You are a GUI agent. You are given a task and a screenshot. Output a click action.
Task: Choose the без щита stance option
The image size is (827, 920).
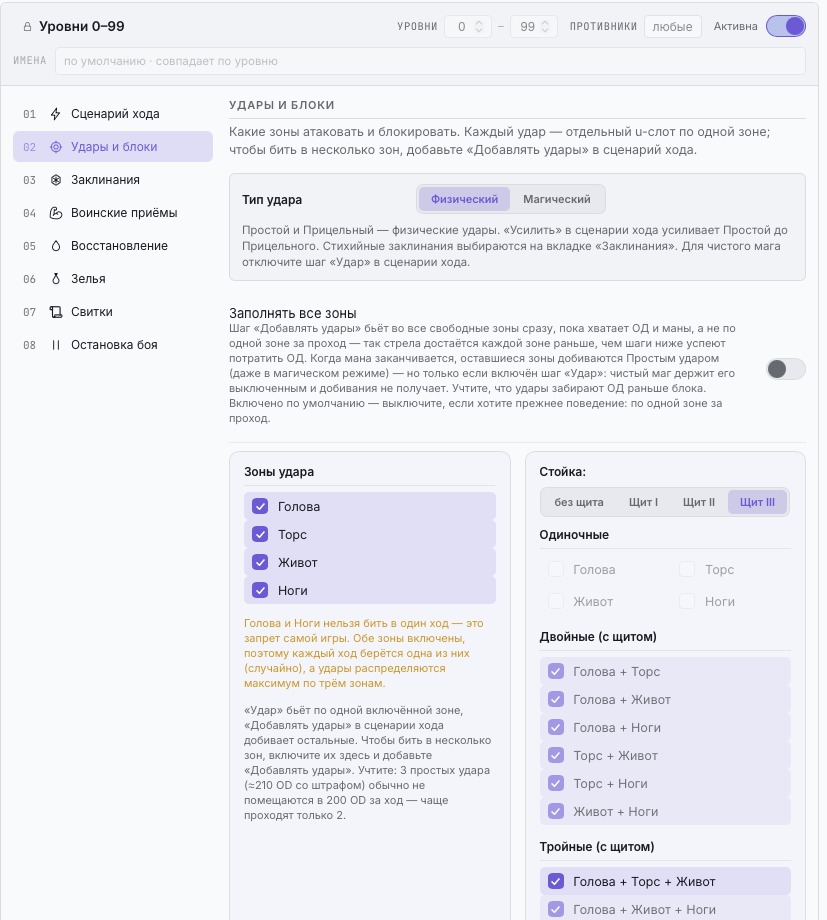point(579,502)
